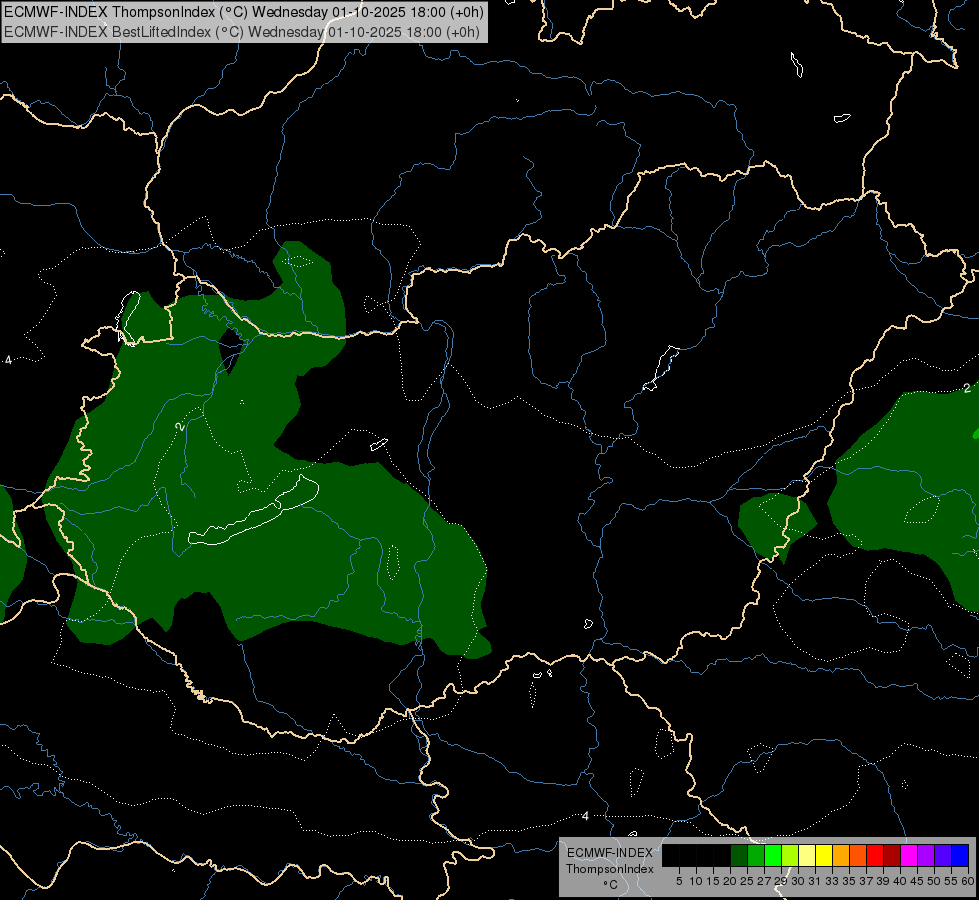Click the legend scale value 40

(x=900, y=881)
